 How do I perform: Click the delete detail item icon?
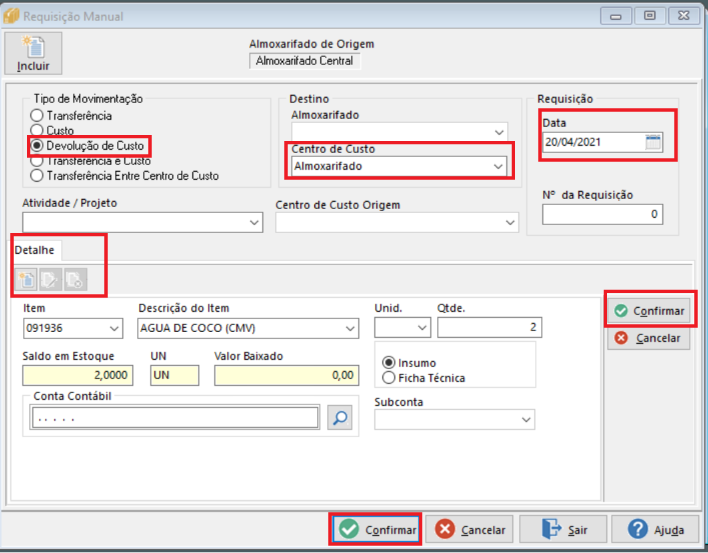click(75, 279)
